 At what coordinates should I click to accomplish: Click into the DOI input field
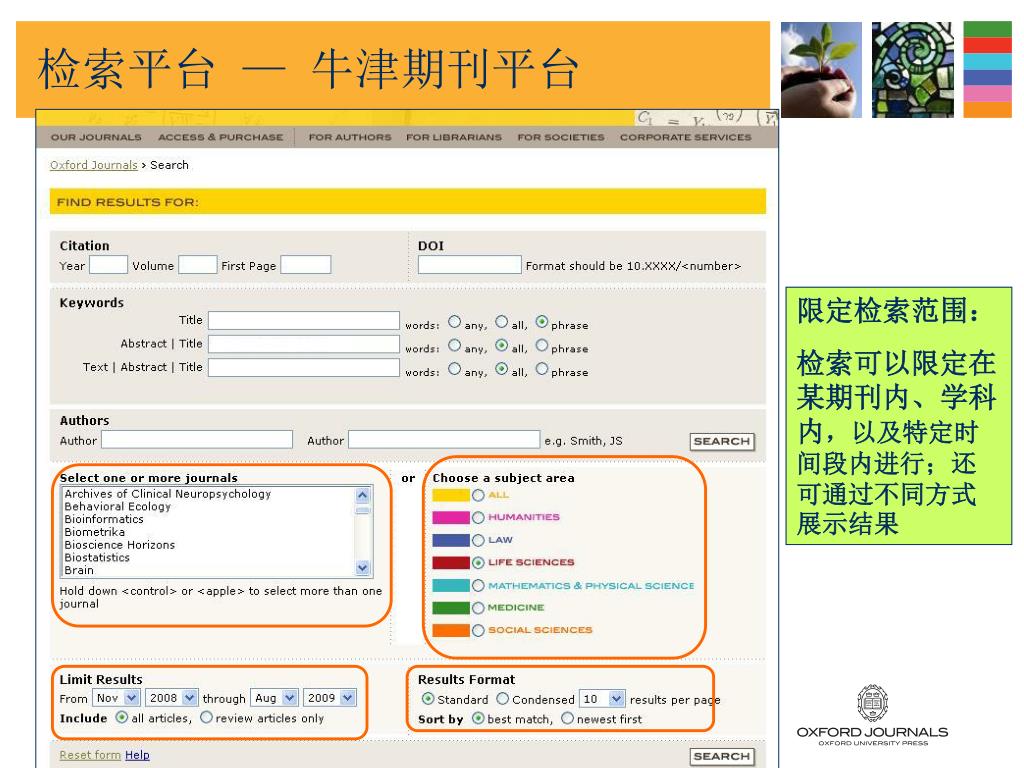470,264
